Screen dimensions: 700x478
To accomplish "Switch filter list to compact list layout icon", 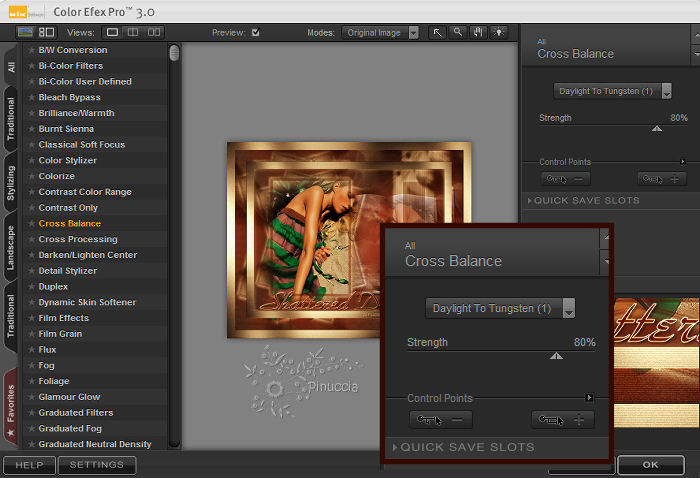I will (x=46, y=32).
